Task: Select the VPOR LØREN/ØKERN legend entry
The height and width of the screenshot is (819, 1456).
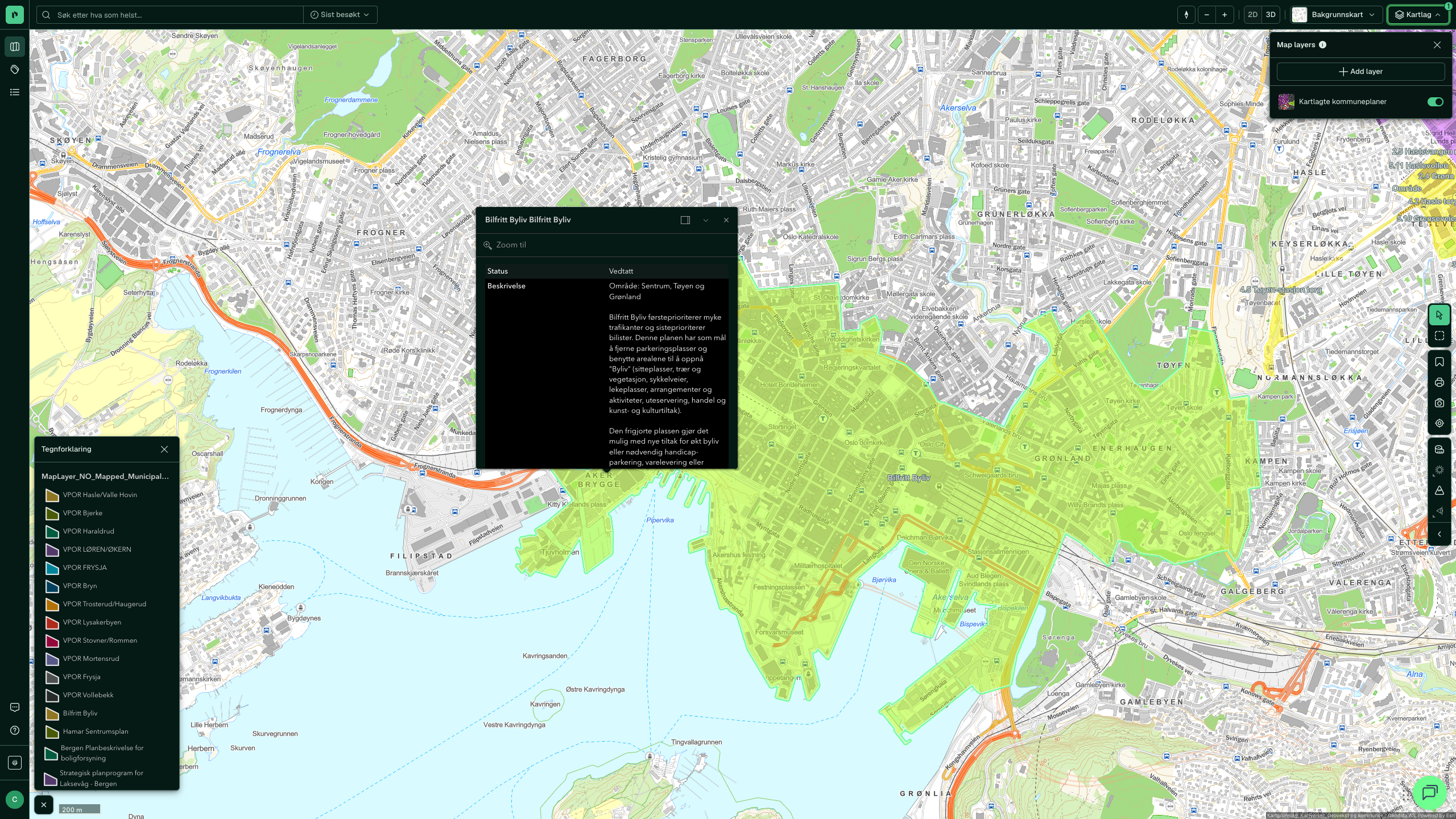Action: [x=97, y=549]
